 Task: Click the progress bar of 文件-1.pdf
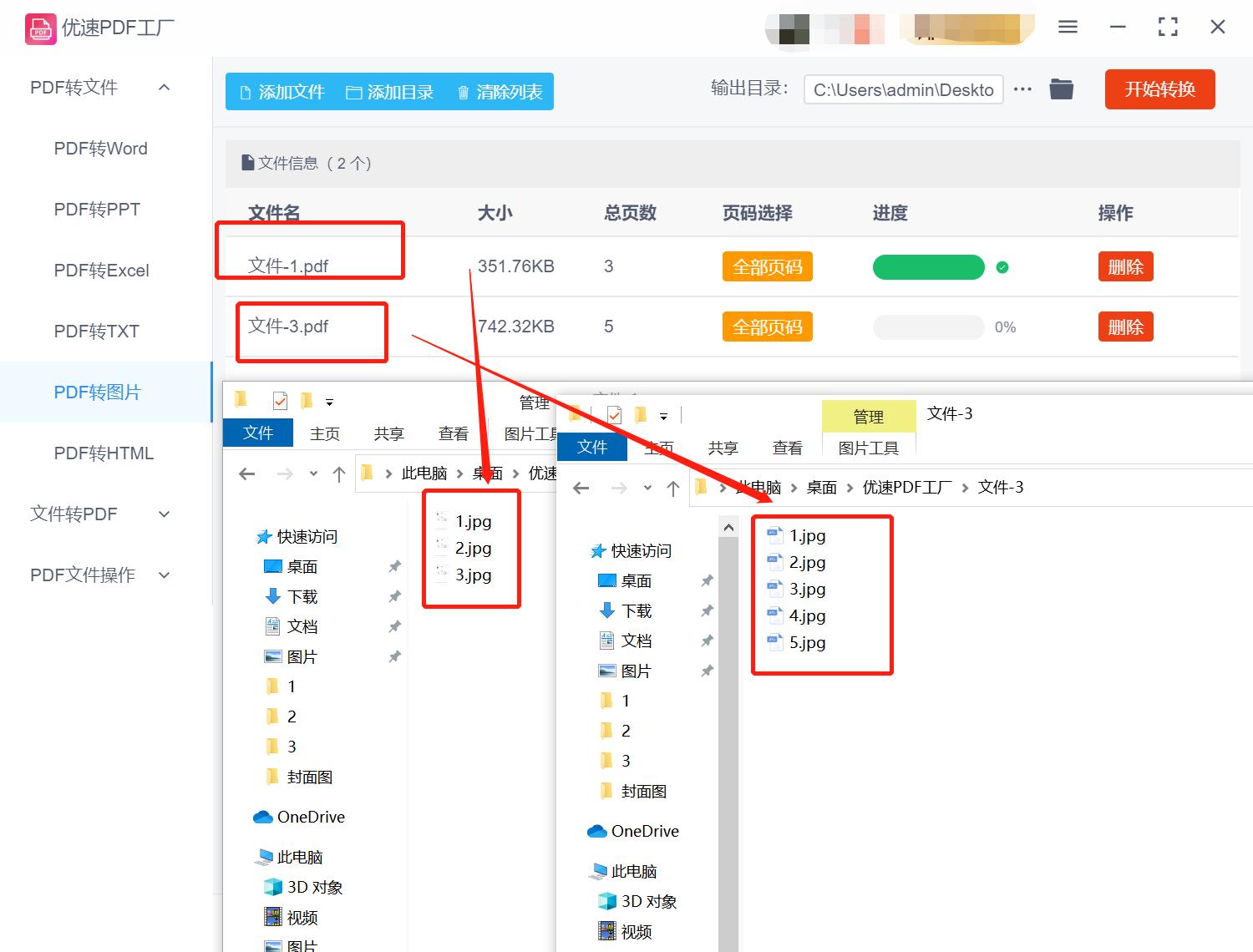point(928,267)
